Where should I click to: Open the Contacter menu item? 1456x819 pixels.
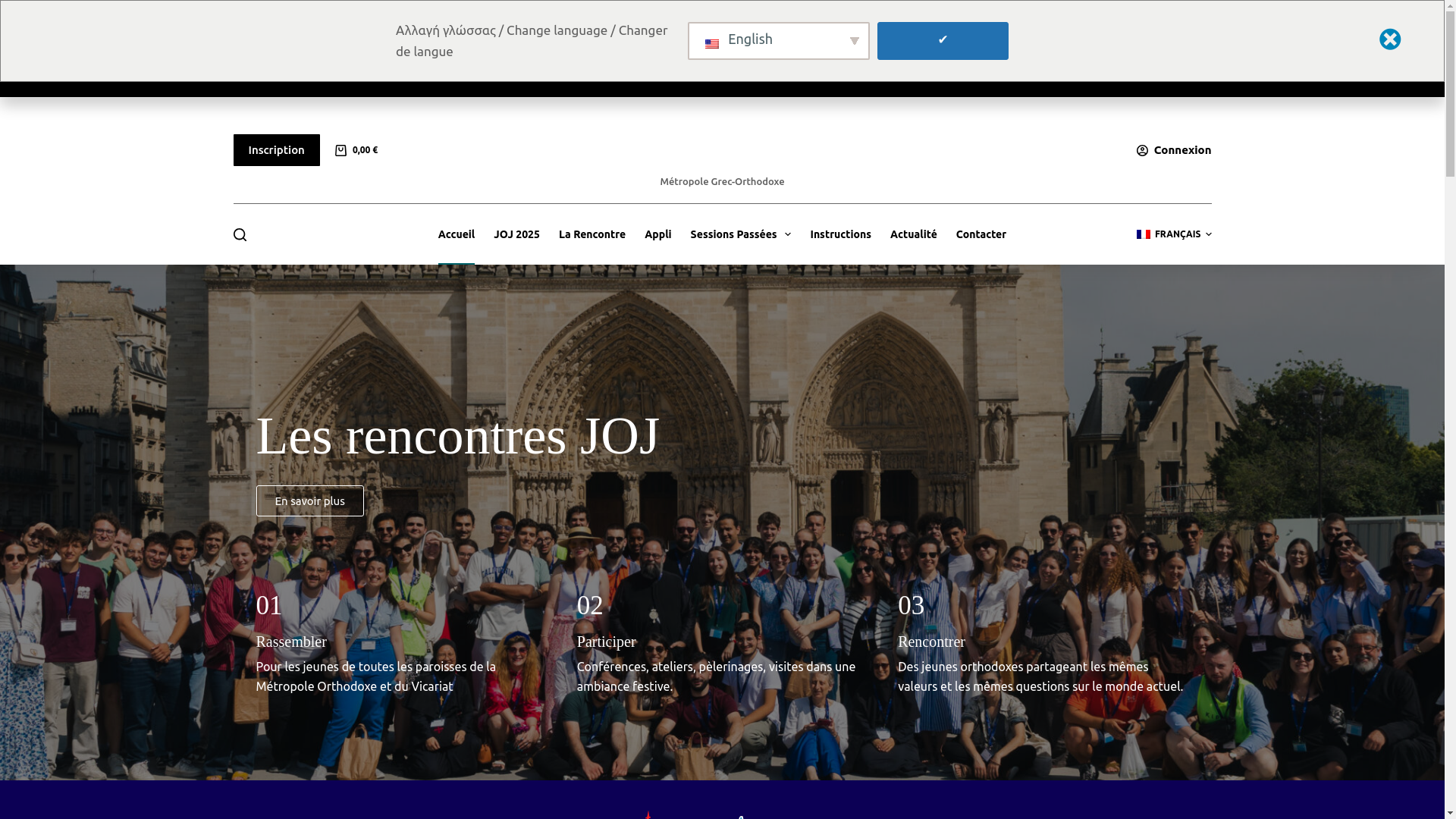point(981,234)
